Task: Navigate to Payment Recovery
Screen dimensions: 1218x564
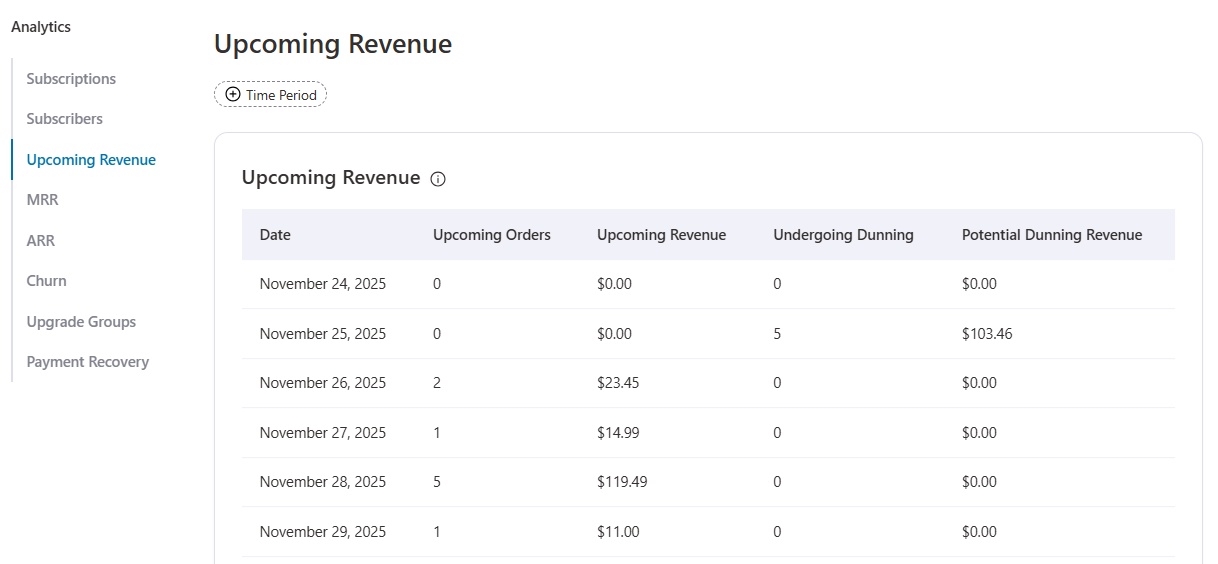Action: click(88, 362)
